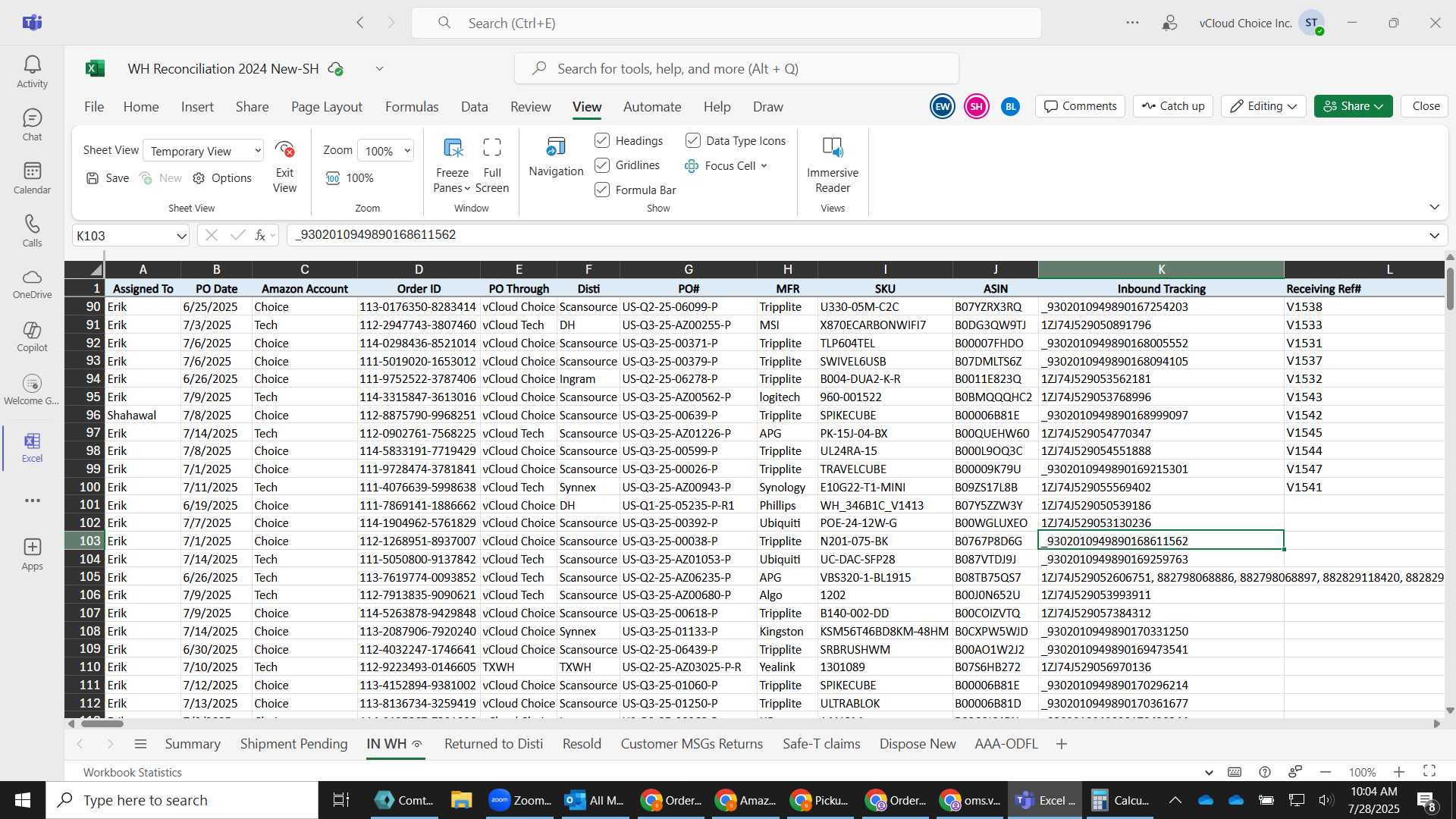Open the all sheets list icon
The image size is (1456, 819).
(x=140, y=744)
